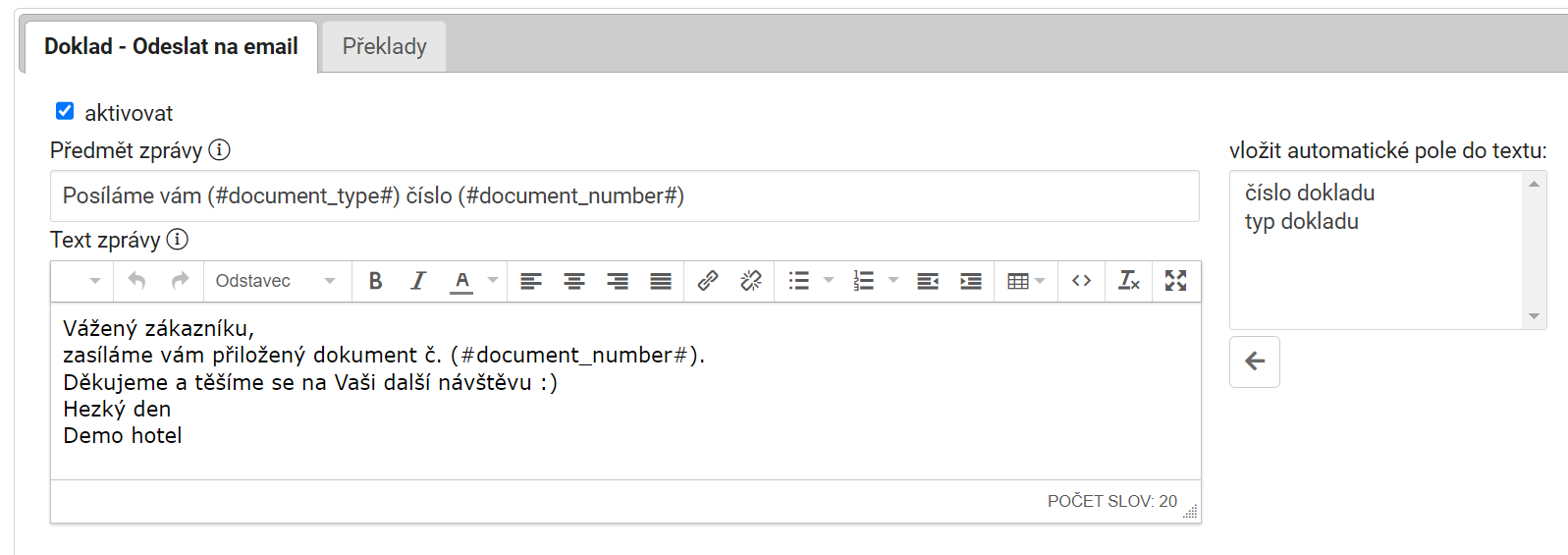Switch to the Překlady tab
Viewport: 1568px width, 555px height.
384,46
